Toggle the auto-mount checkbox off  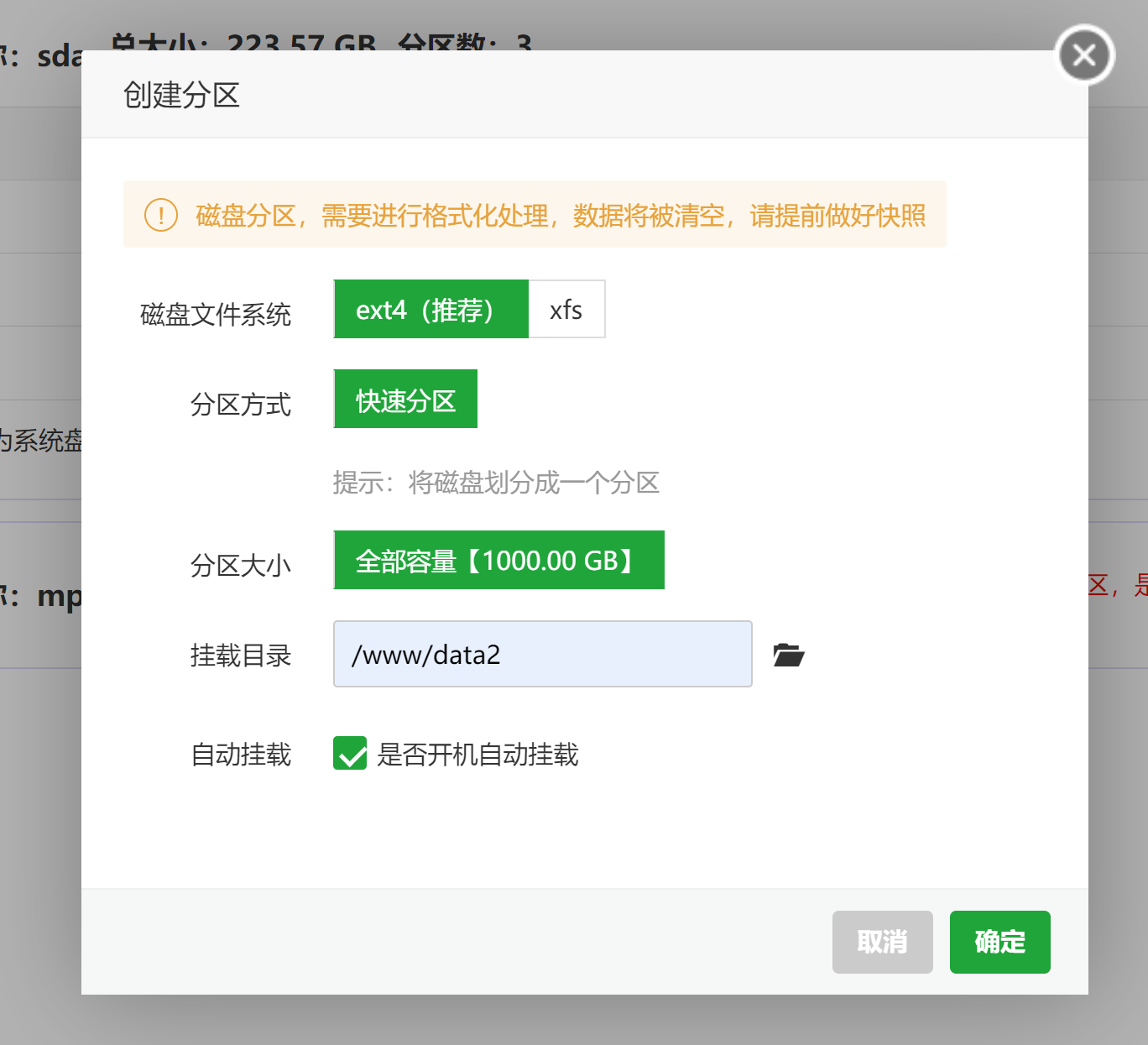[350, 755]
